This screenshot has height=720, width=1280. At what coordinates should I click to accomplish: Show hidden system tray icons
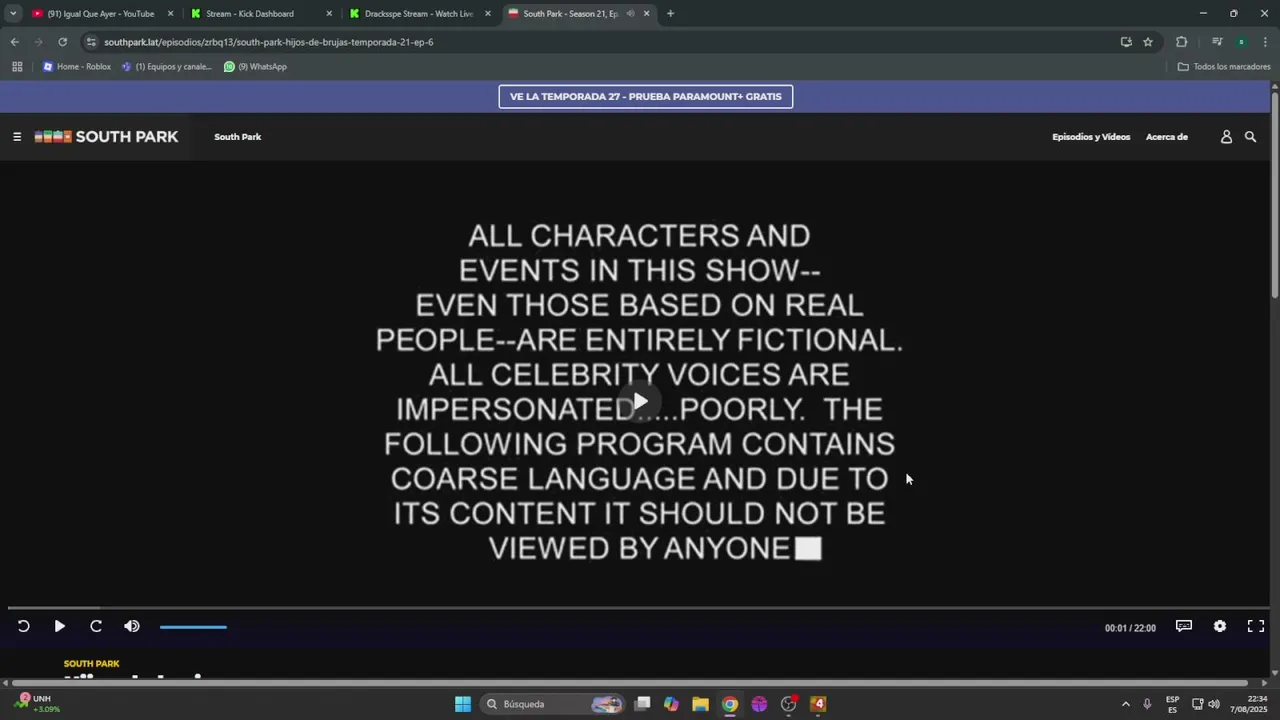tap(1126, 704)
